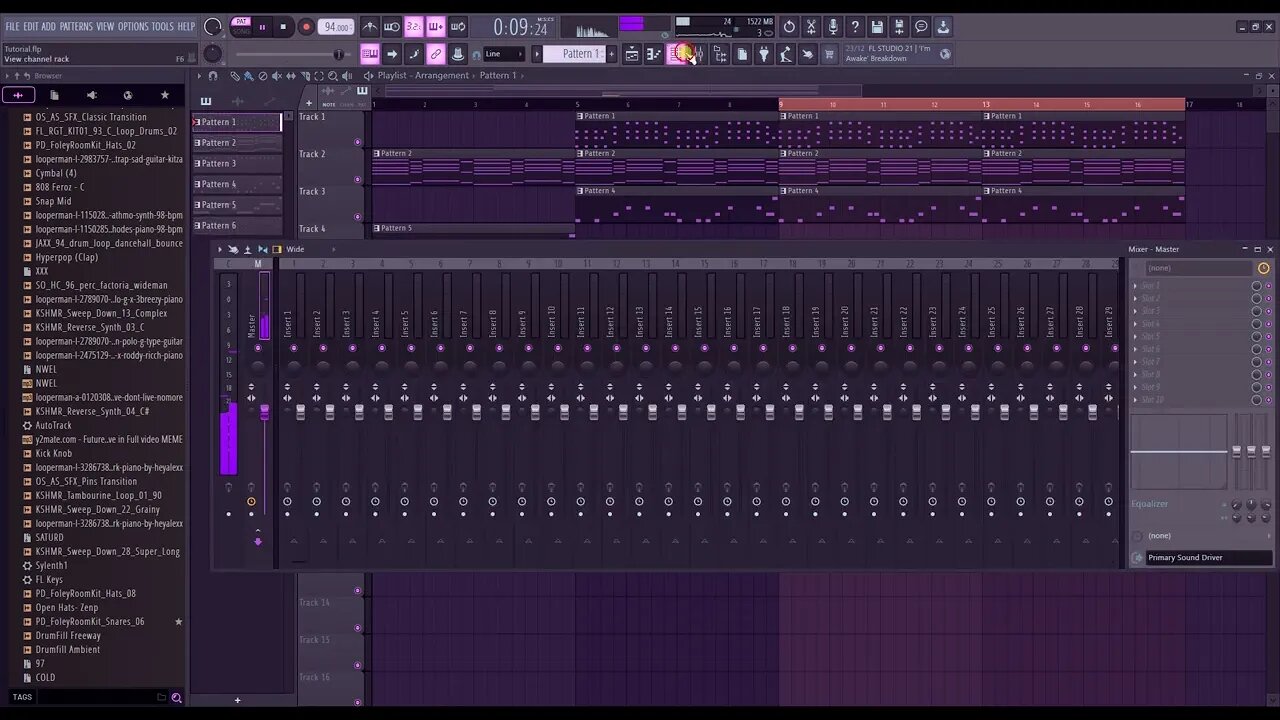Viewport: 1280px width, 720px height.
Task: Click the tempo field showing 94
Action: [337, 27]
